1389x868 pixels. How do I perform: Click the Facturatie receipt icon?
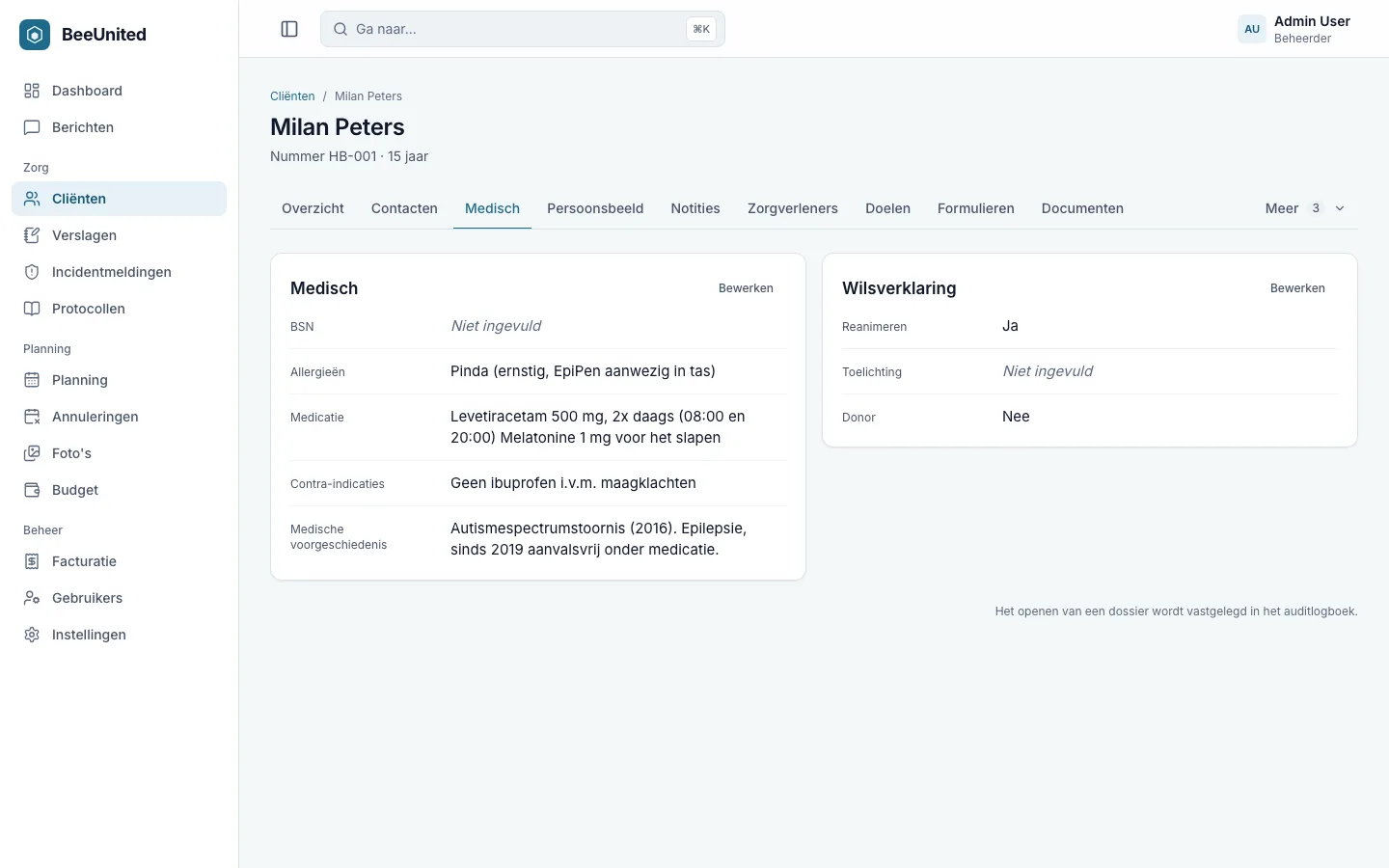pyautogui.click(x=32, y=561)
